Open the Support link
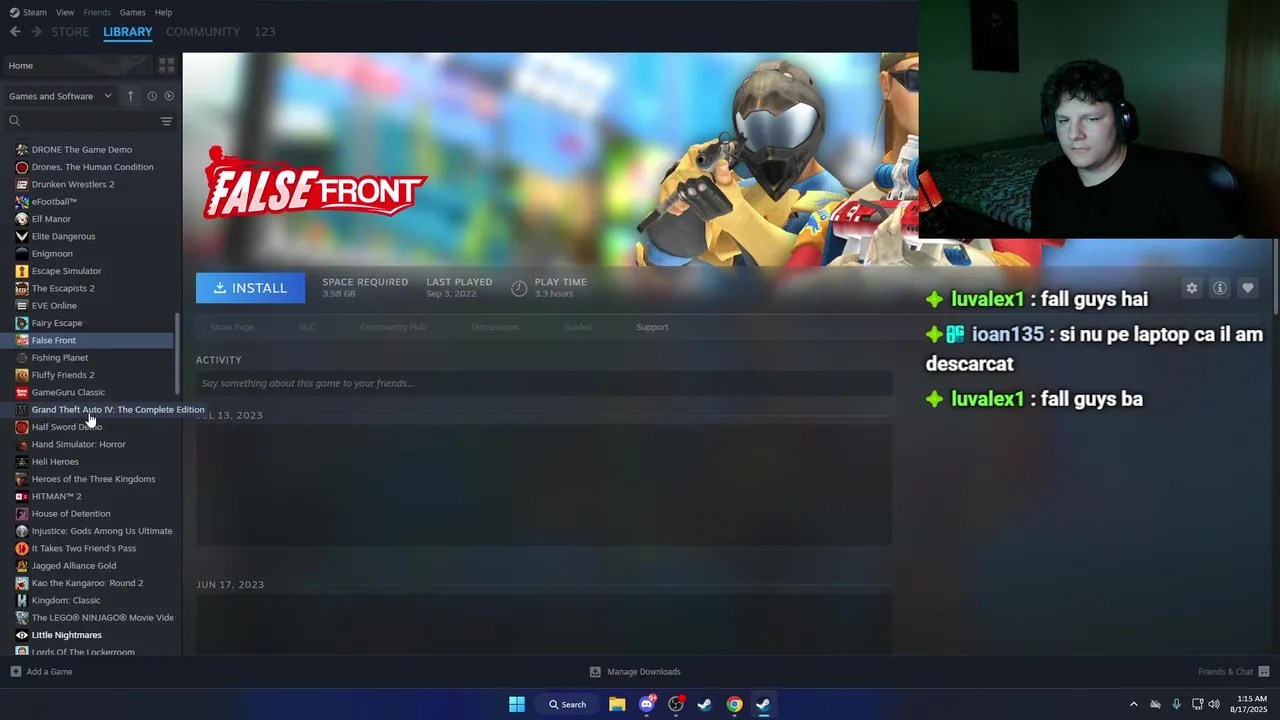The width and height of the screenshot is (1280, 720). (652, 327)
